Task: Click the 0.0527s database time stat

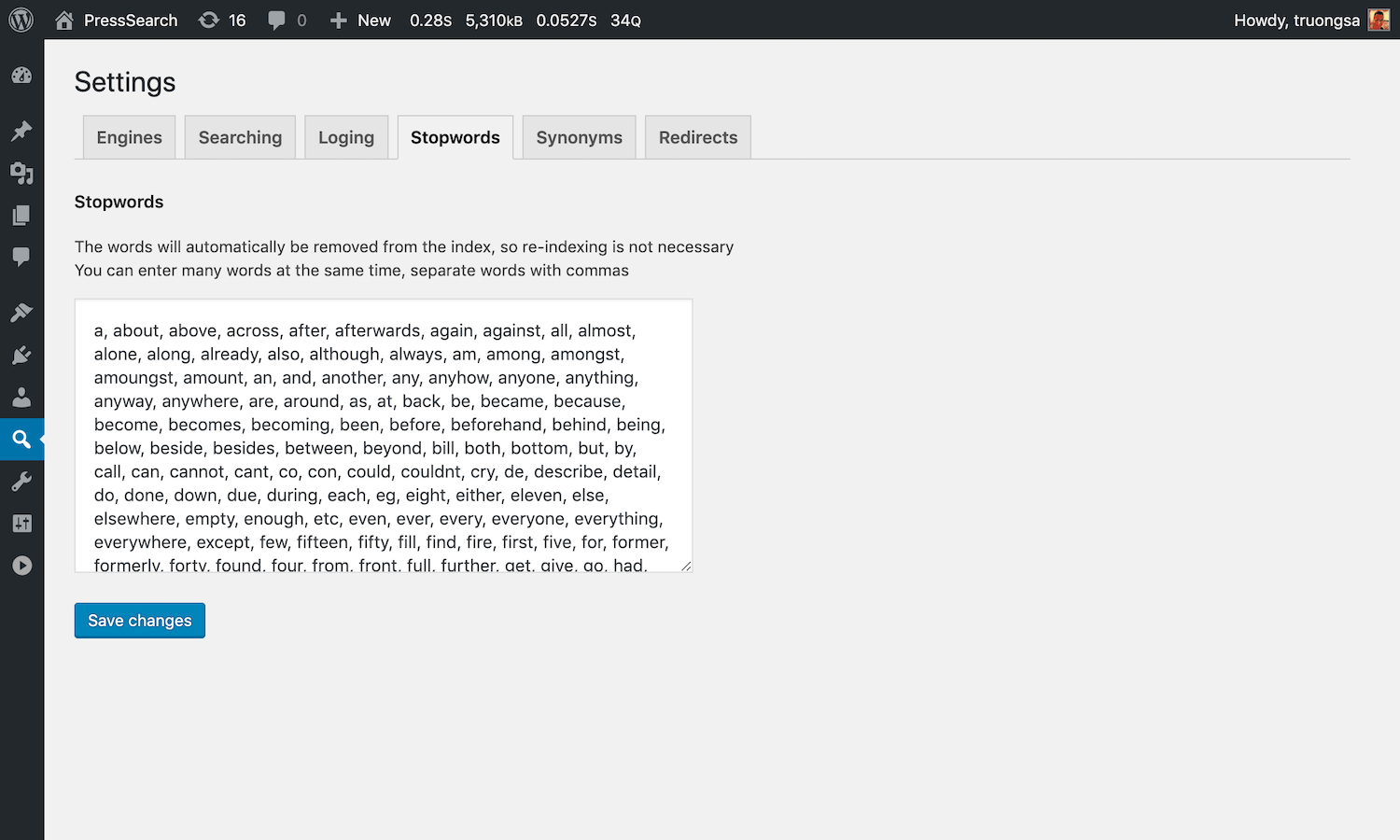Action: (567, 20)
